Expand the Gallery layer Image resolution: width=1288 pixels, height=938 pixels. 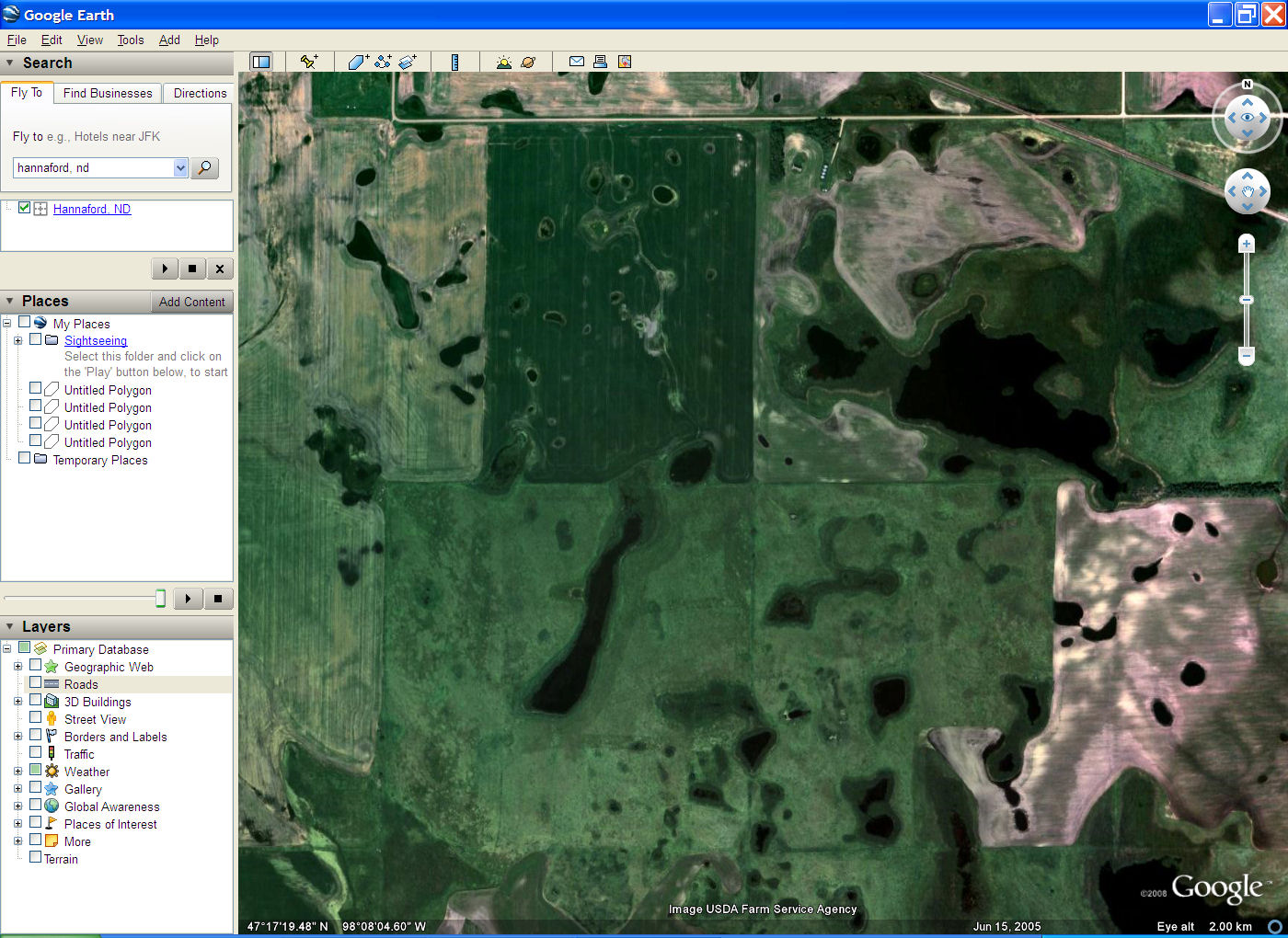tap(17, 789)
